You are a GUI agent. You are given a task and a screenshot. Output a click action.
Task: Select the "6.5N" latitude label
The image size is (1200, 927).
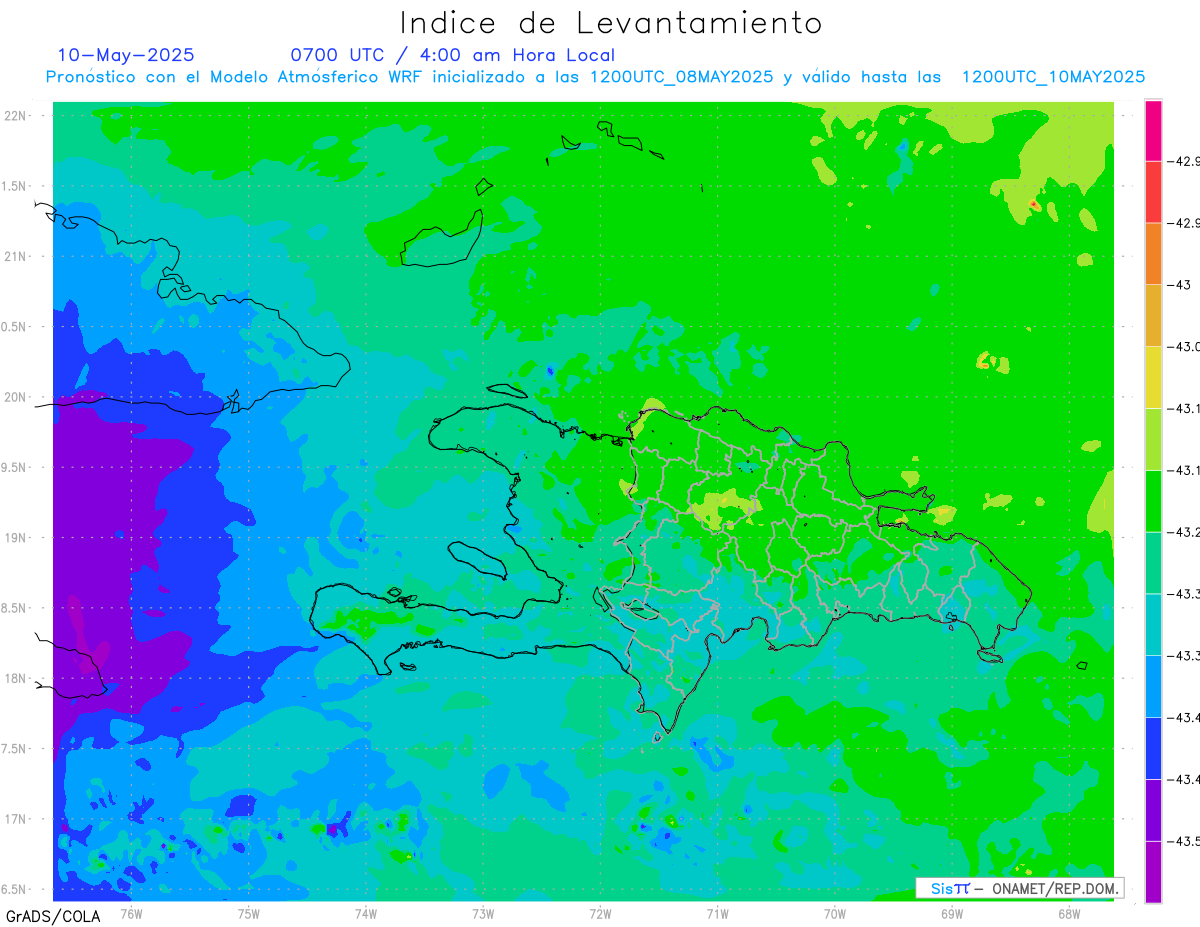[14, 889]
